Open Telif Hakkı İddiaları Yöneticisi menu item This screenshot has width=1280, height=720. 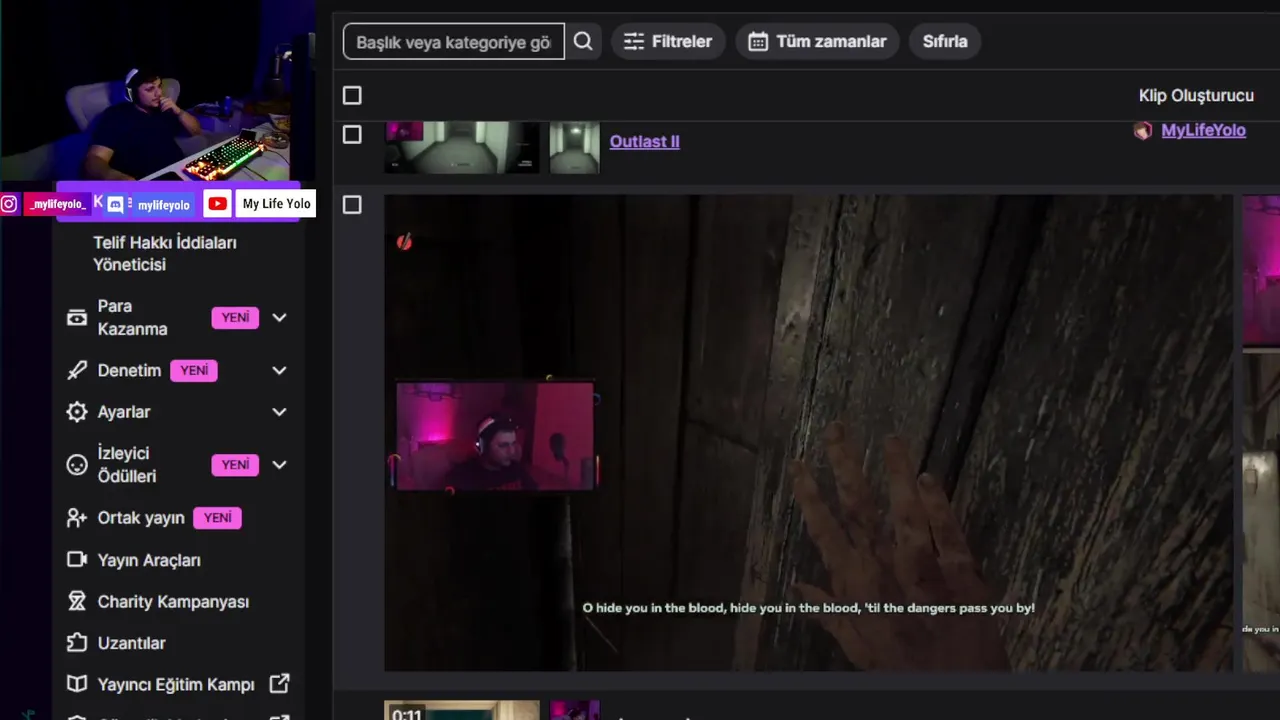pos(165,253)
